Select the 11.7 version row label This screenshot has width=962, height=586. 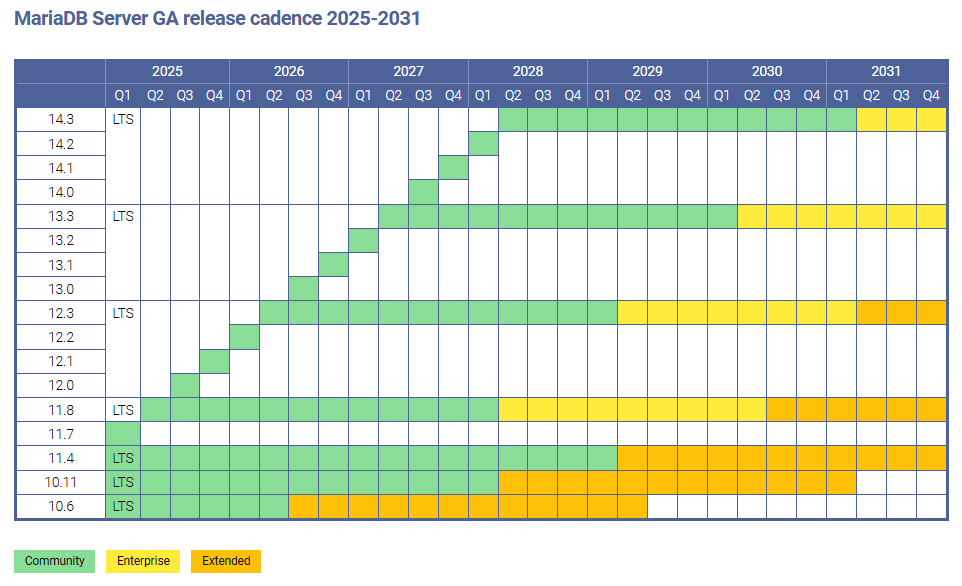click(x=61, y=434)
